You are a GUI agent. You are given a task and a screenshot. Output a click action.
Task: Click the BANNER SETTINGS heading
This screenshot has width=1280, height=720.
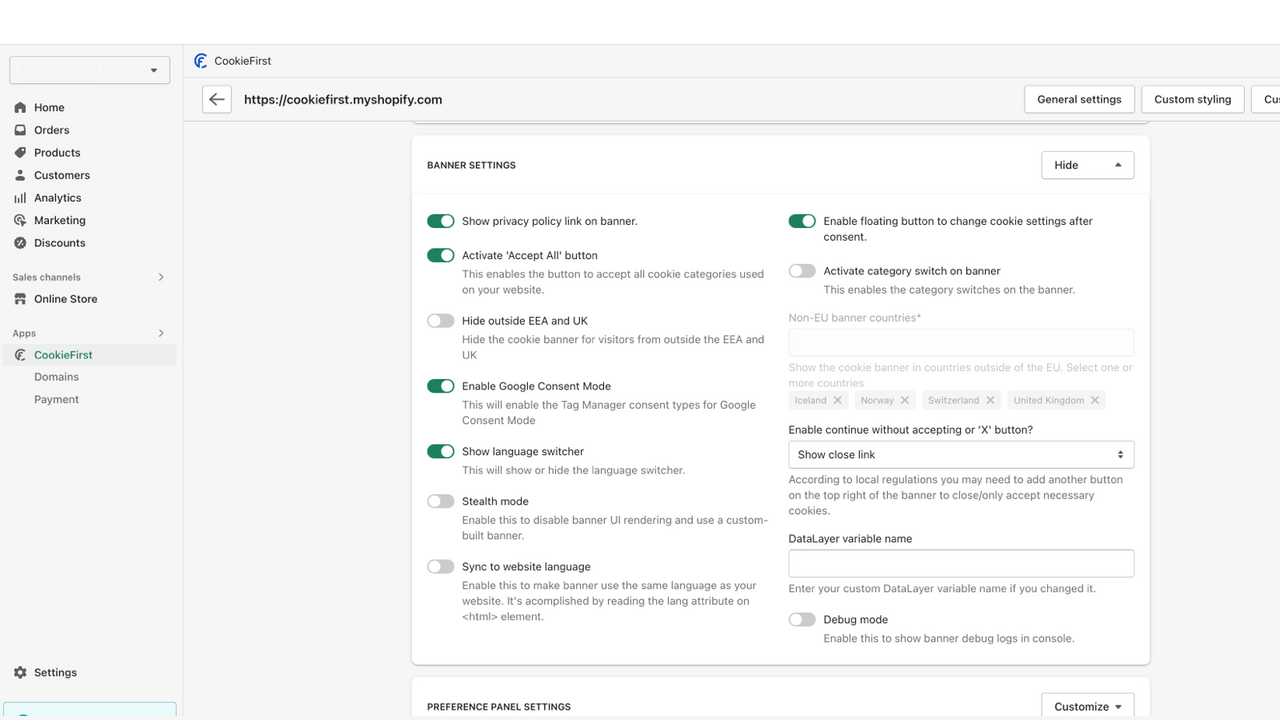click(x=471, y=165)
